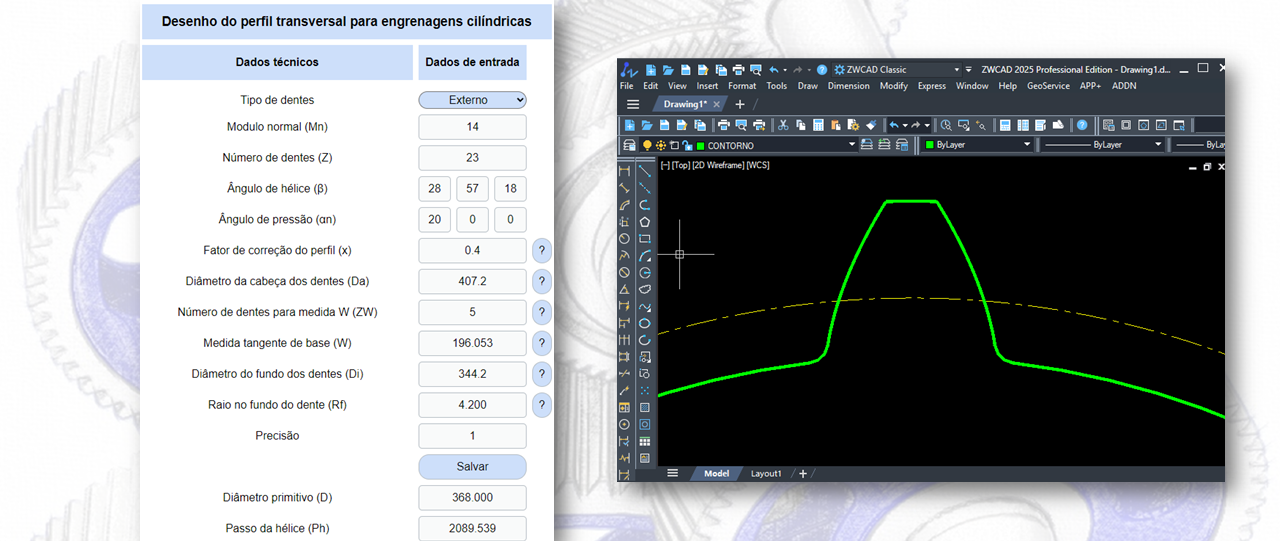Click the Cut scissors icon
Screen dimensions: 1280x541
(x=783, y=125)
